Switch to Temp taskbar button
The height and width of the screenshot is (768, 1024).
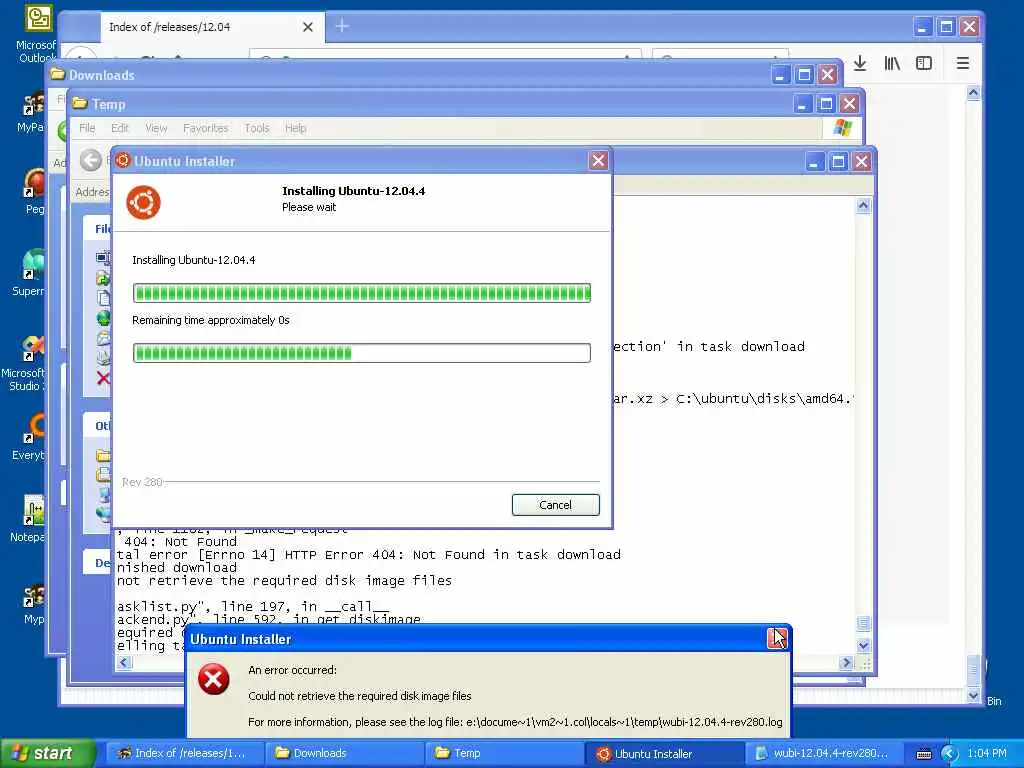point(505,753)
